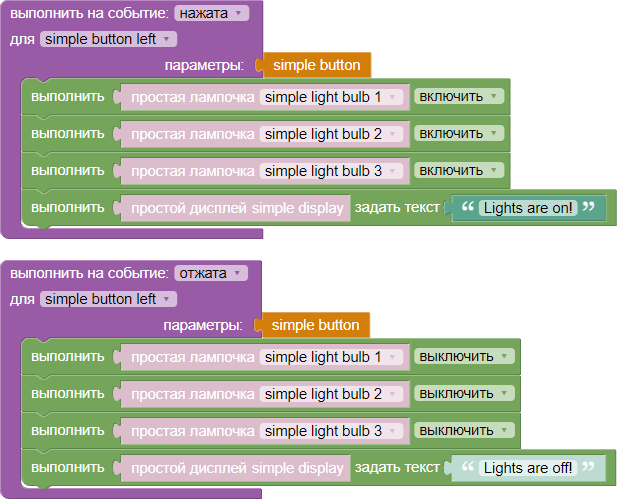
Task: Open "simple light bulb 2" dropdown beside "включить"
Action: 331,134
